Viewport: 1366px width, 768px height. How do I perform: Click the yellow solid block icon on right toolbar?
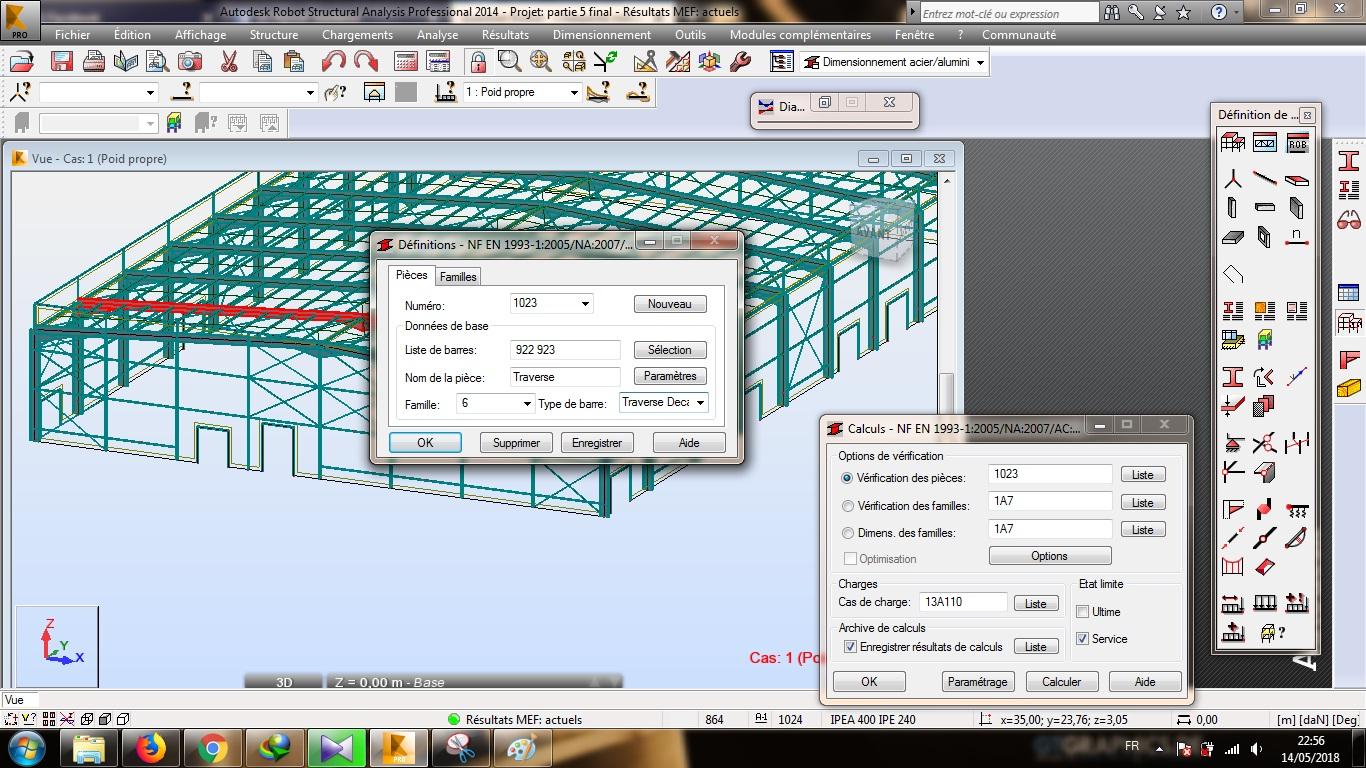tap(1349, 387)
